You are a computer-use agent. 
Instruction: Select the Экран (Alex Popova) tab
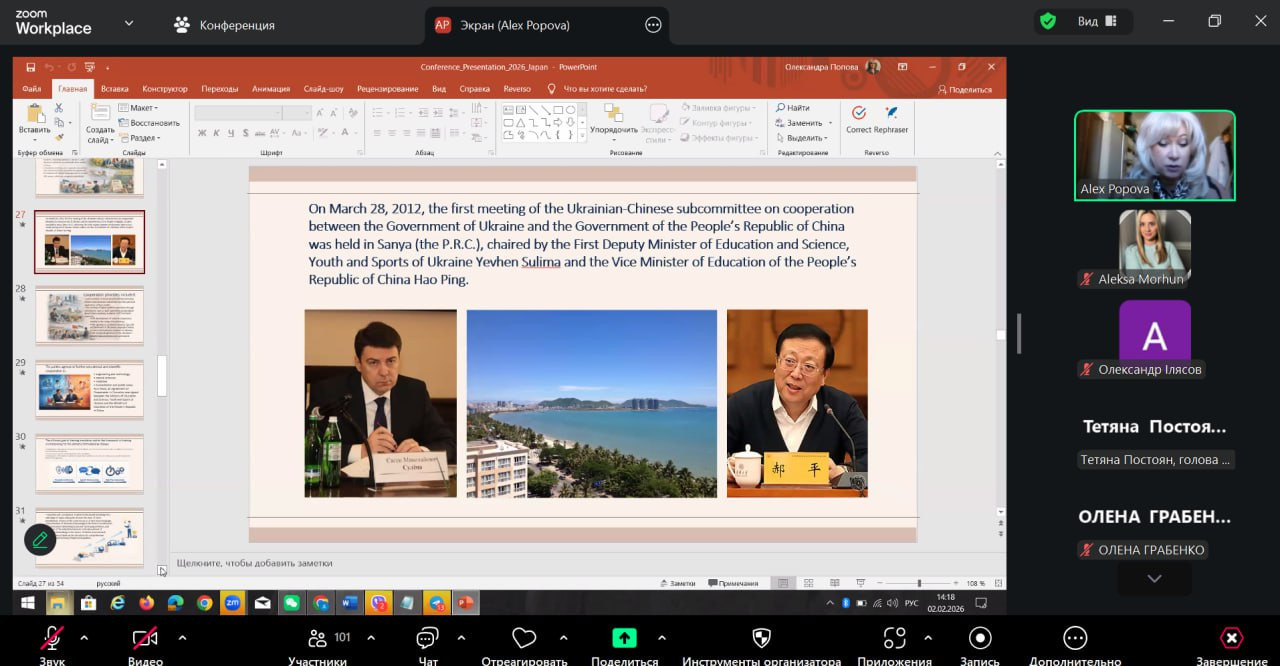(501, 25)
